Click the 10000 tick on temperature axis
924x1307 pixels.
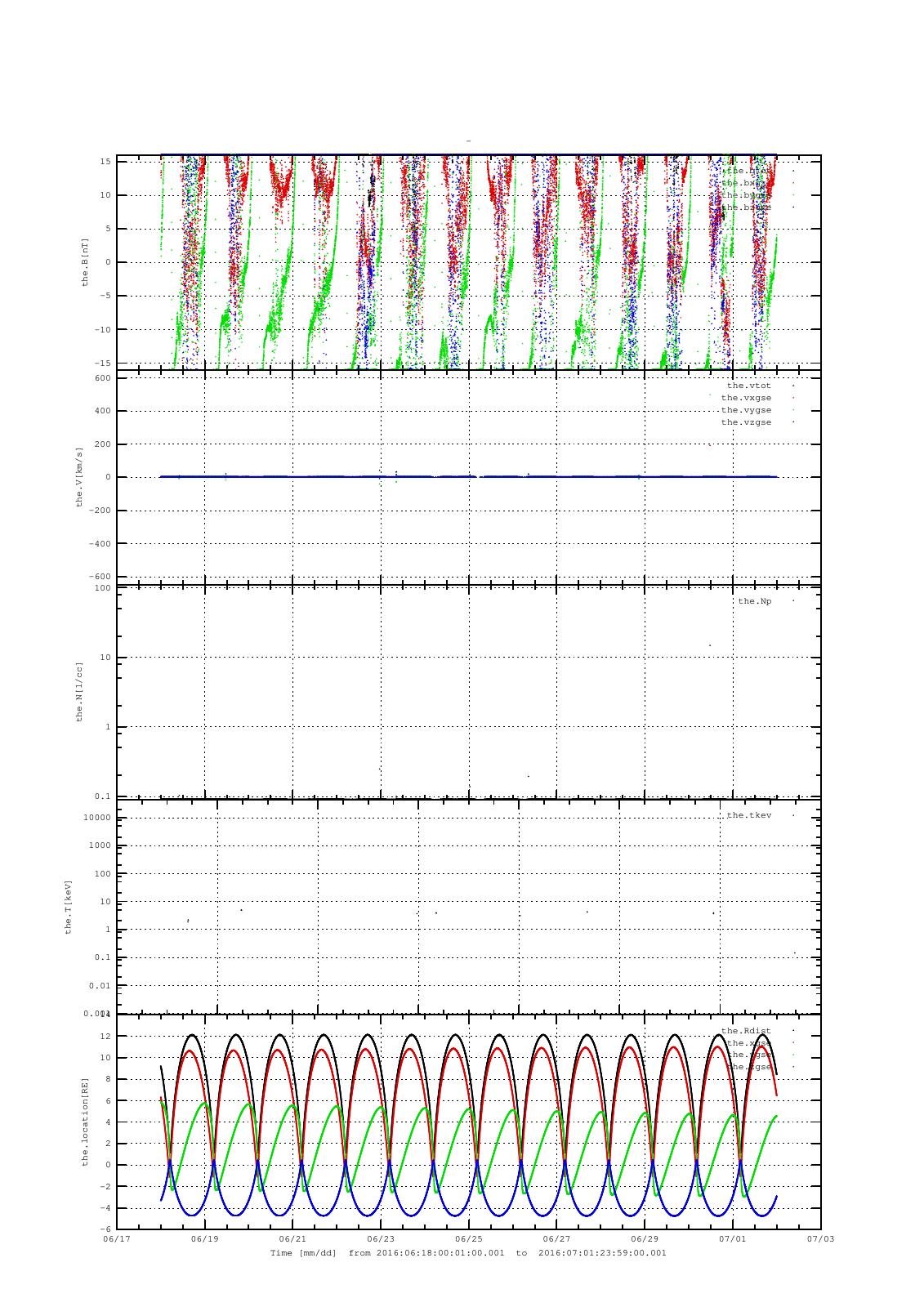tap(98, 818)
